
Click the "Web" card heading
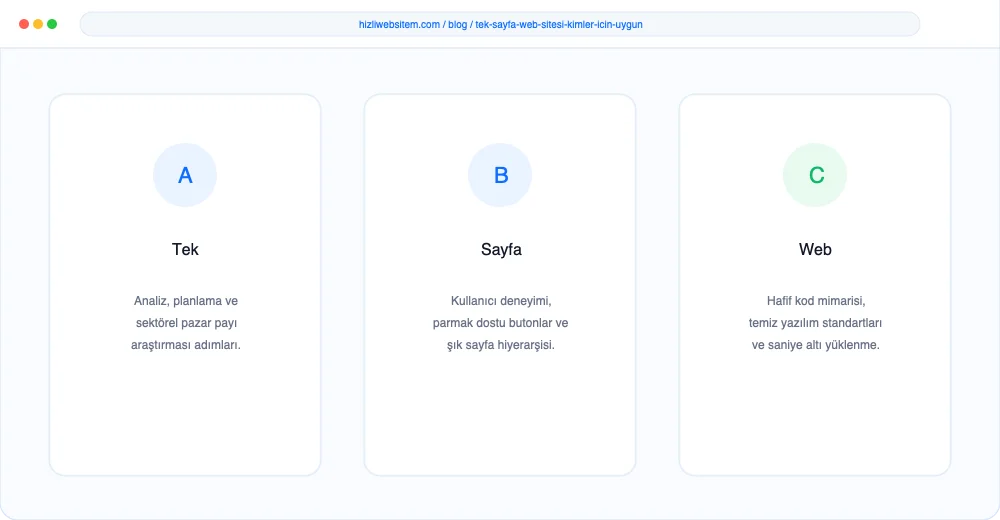coord(815,249)
